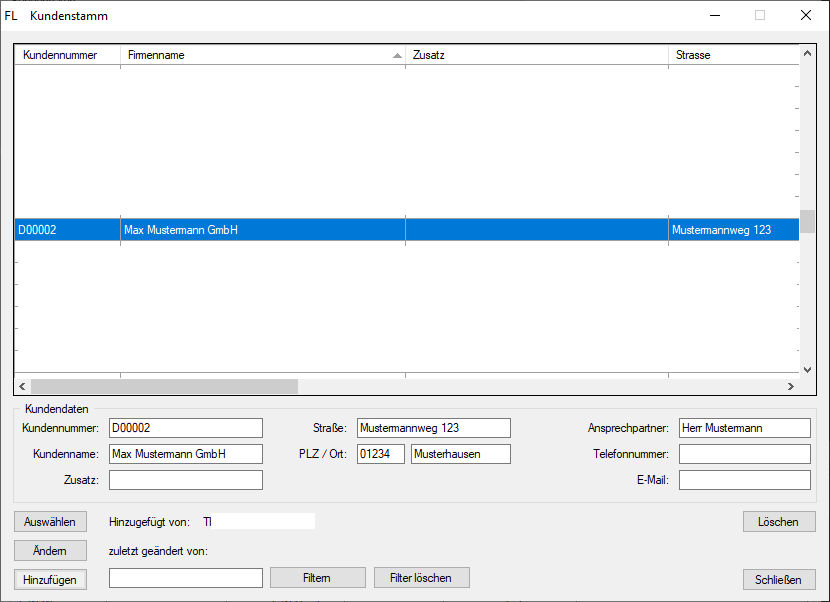Select the Max Mustermann GmbH row

coord(260,230)
